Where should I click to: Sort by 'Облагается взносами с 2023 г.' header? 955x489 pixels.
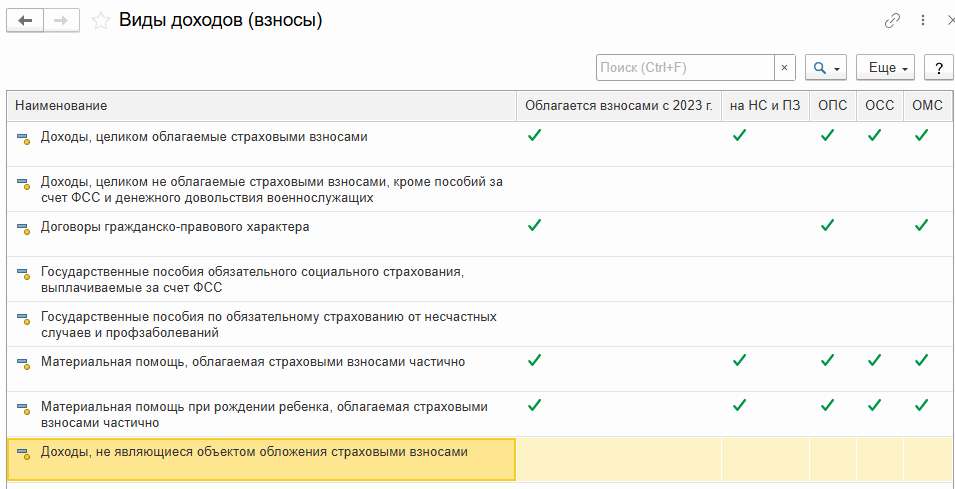tap(619, 105)
